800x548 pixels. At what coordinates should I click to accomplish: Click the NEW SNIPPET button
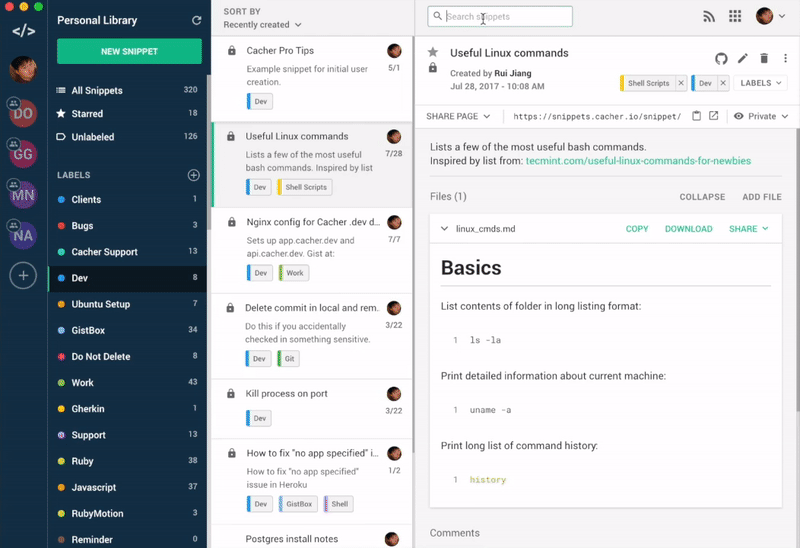[x=129, y=52]
